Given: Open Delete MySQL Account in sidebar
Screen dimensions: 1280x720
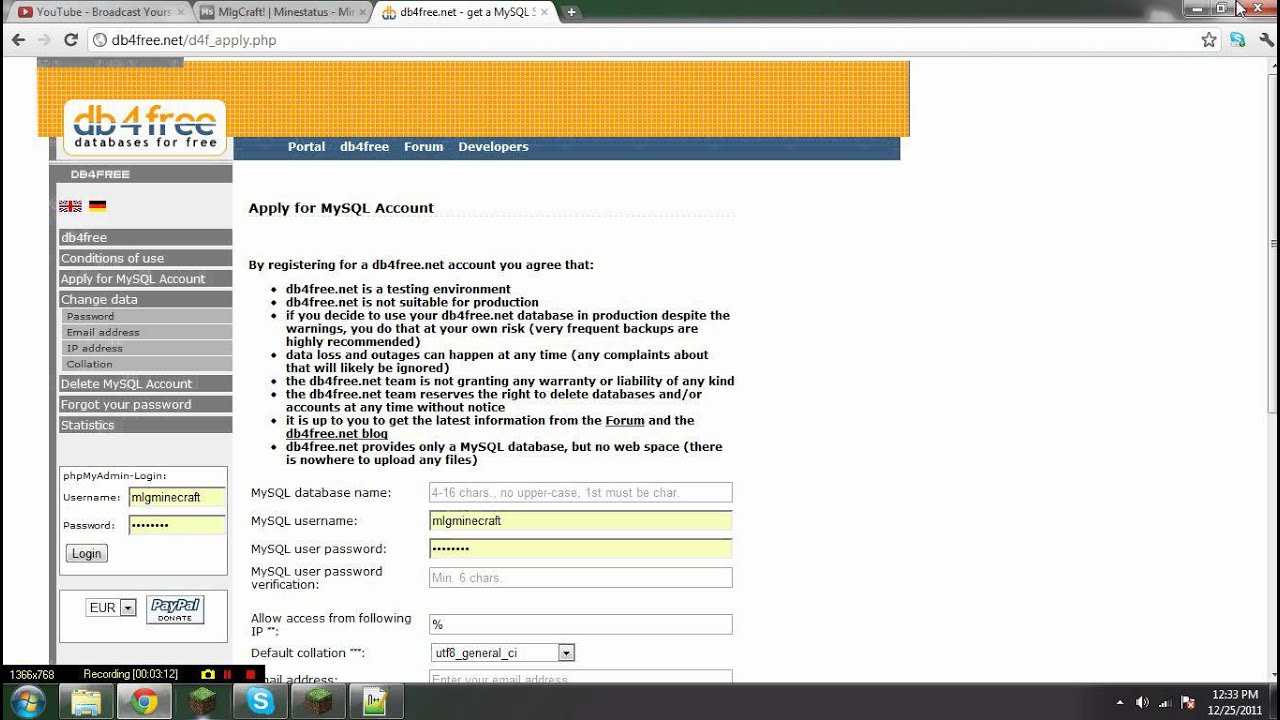Looking at the screenshot, I should point(145,384).
